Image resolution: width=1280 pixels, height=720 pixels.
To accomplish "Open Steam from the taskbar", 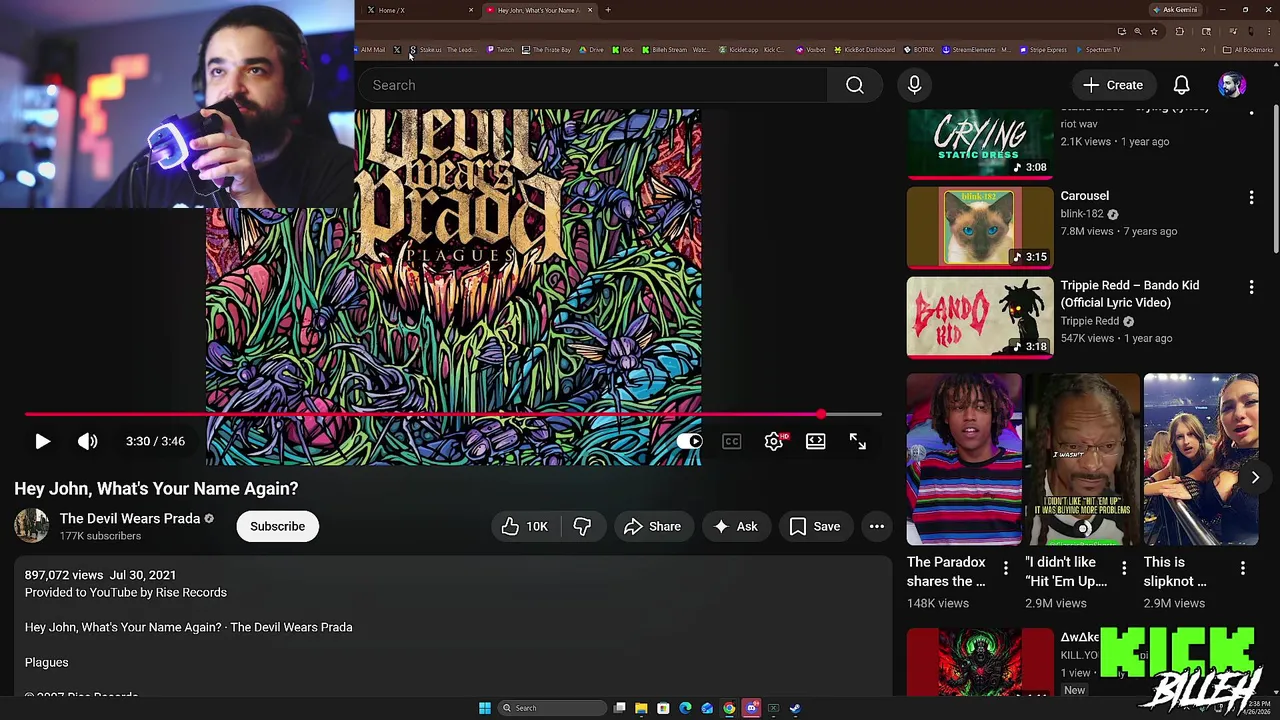I will [795, 708].
